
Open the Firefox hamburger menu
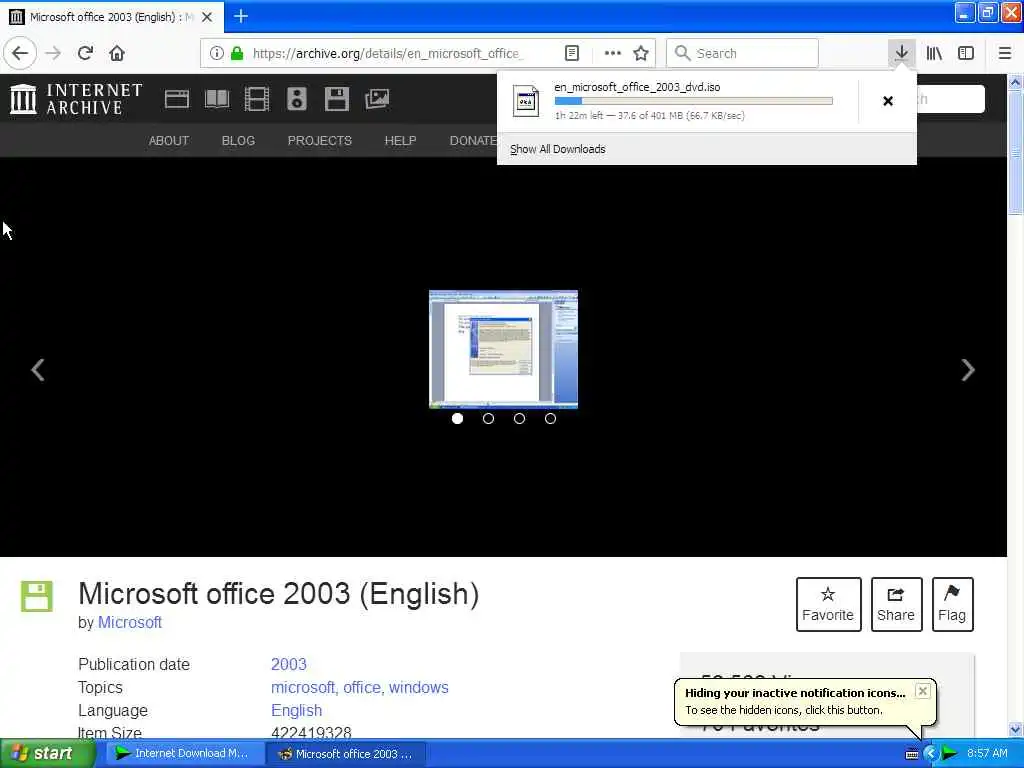[x=1004, y=53]
